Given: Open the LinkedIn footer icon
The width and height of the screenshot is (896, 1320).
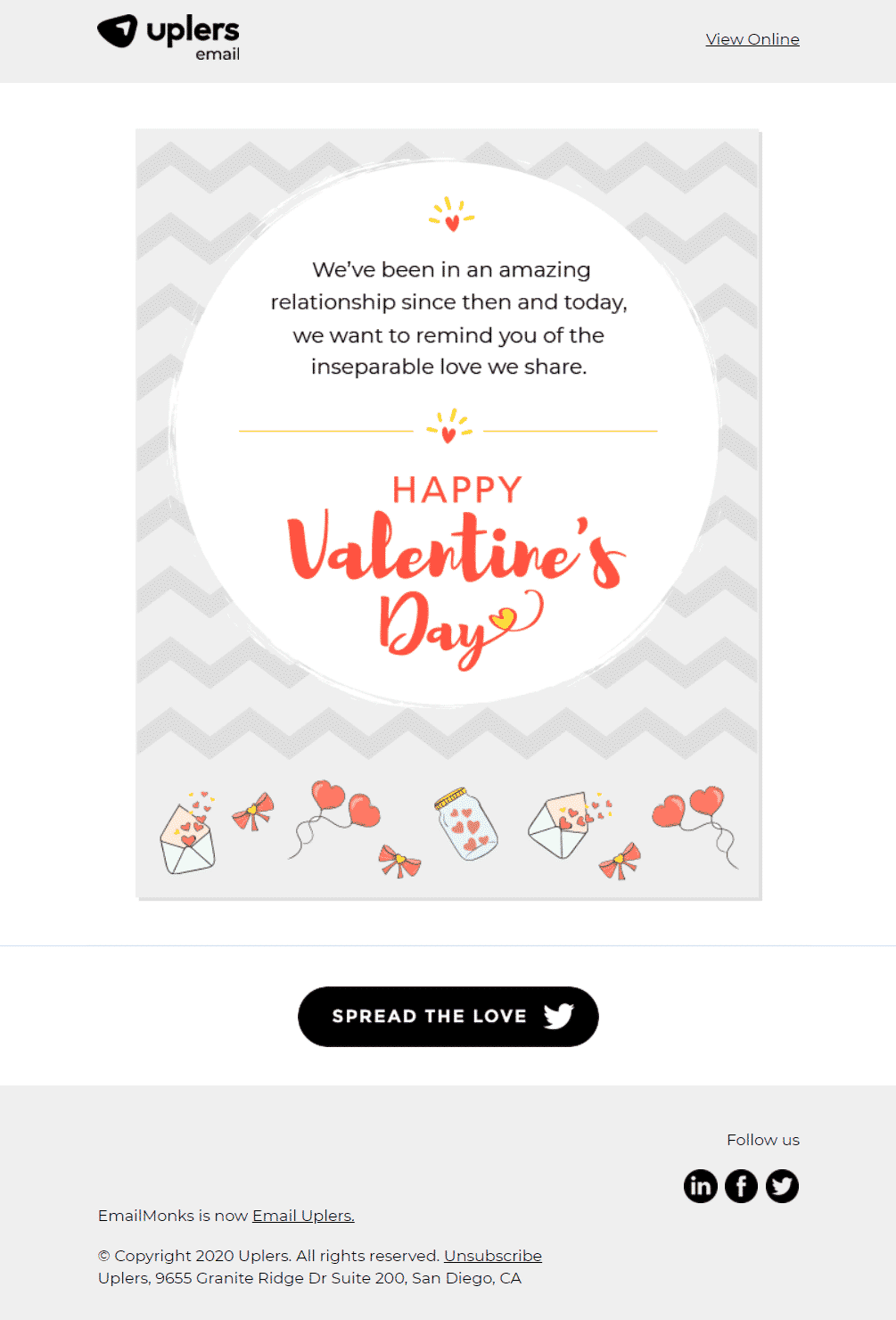Looking at the screenshot, I should click(x=701, y=1186).
